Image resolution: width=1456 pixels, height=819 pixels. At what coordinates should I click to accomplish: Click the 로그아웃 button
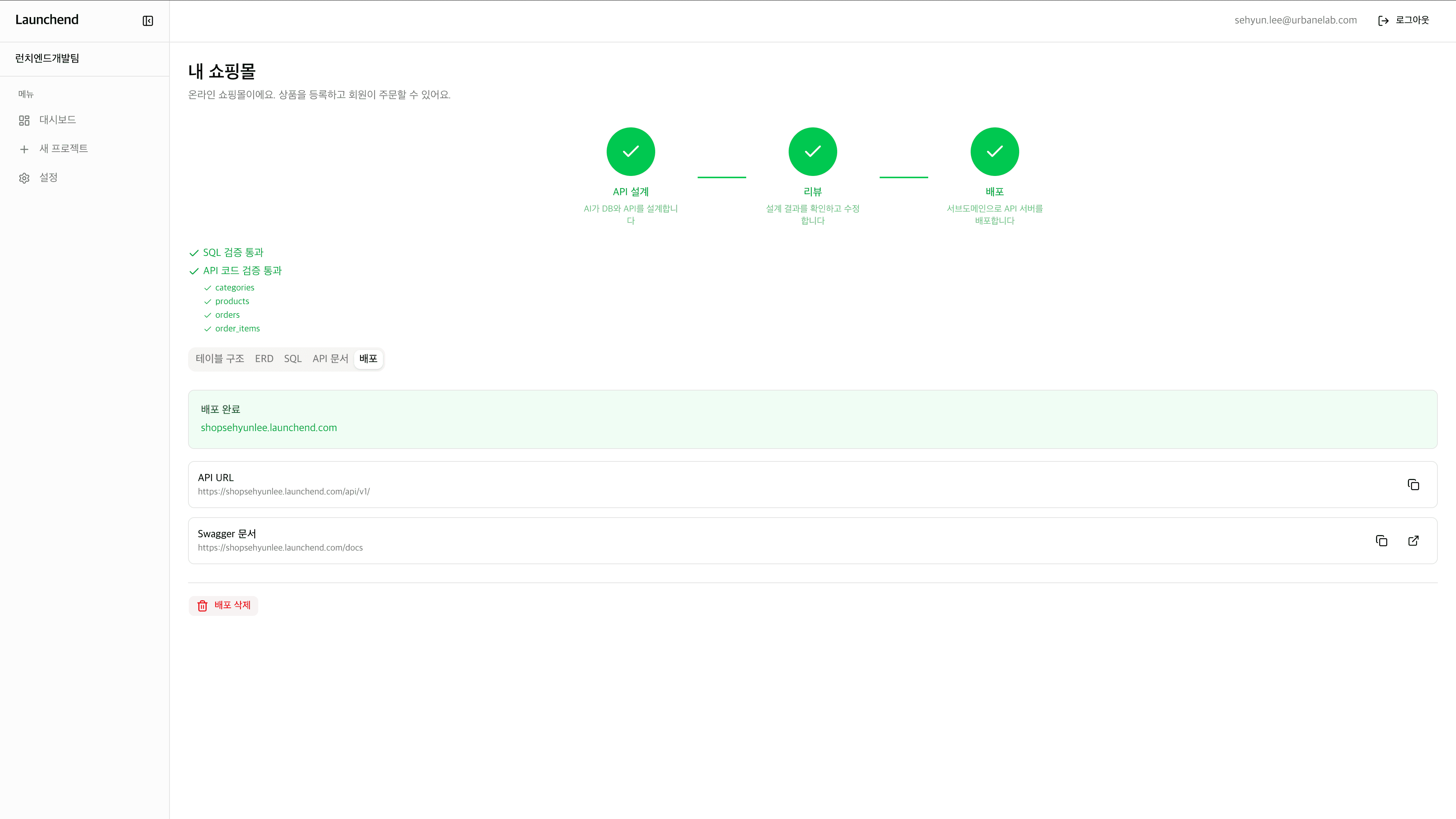1404,20
